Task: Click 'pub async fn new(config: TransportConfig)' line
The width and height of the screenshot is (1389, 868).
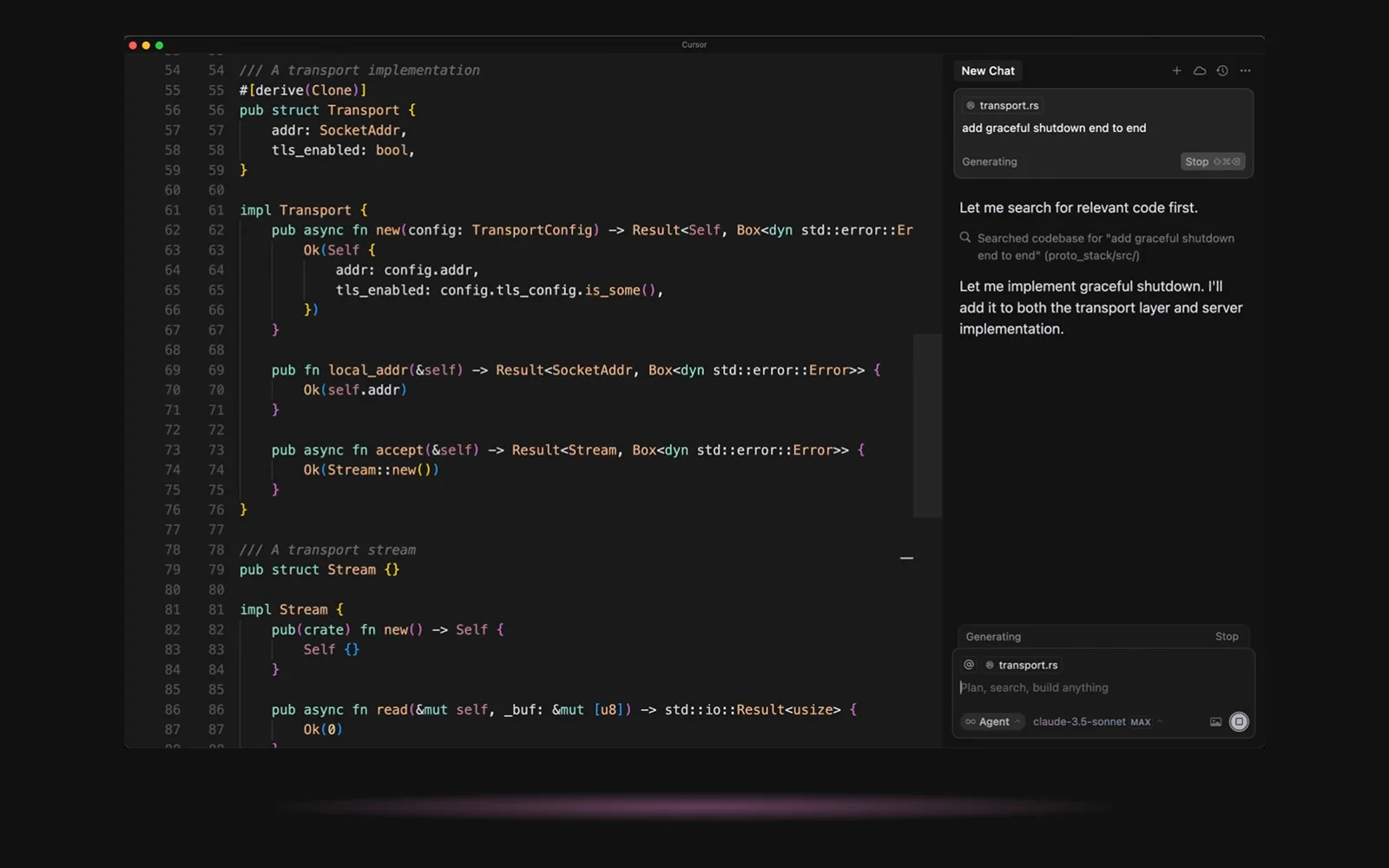Action: point(592,230)
